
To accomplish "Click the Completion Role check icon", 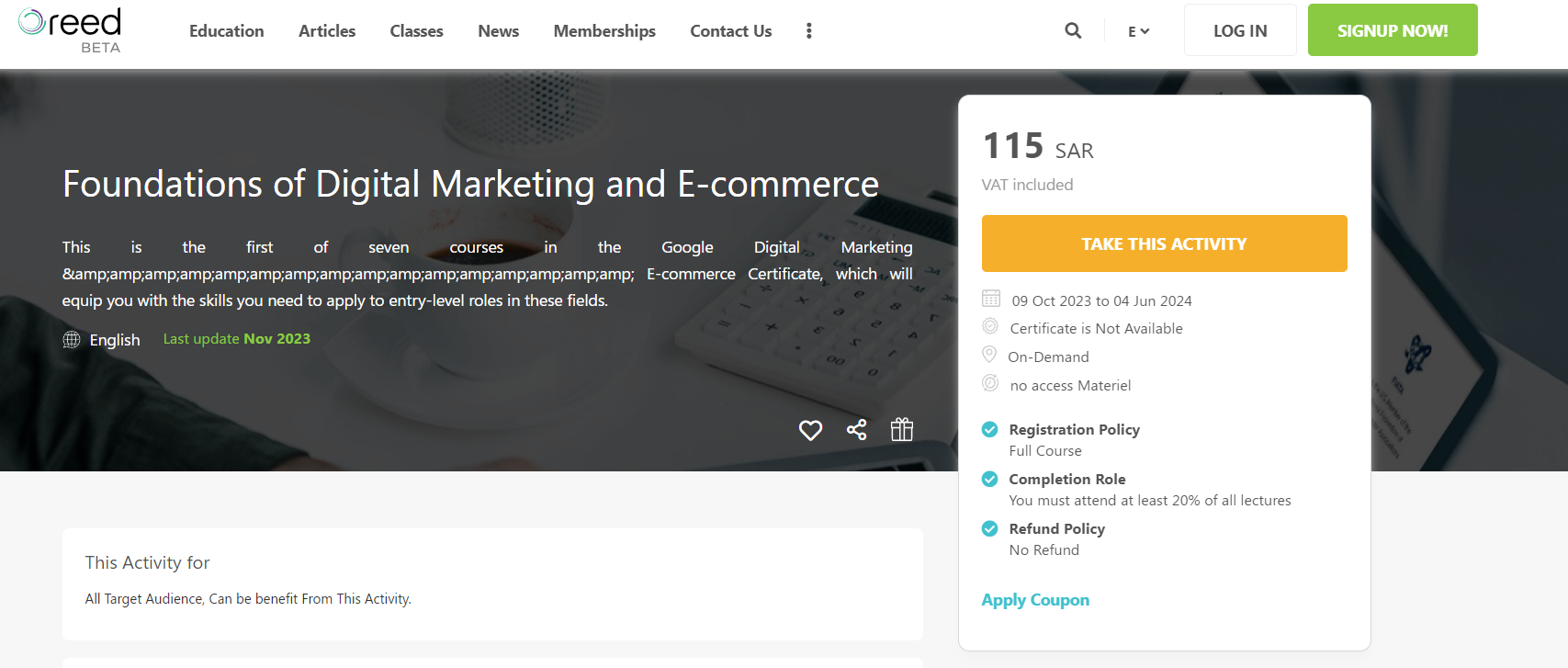I will pos(990,479).
